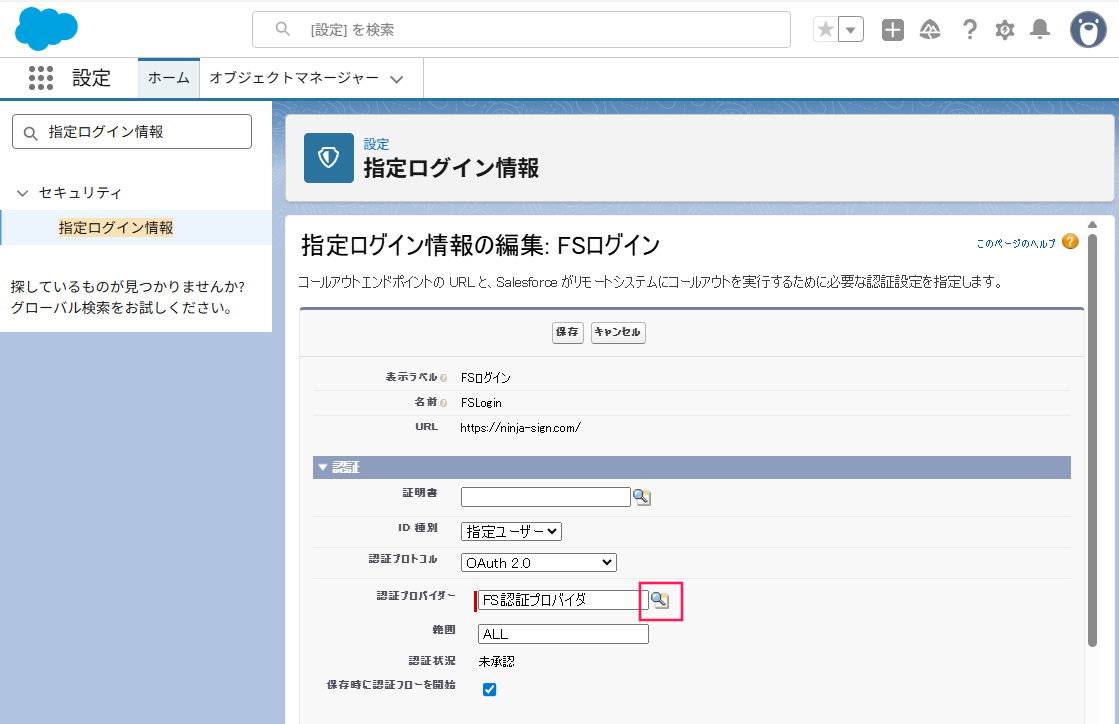Click the quick find box with 指定ログイン情報
Screen dimensions: 1119x724
pos(132,132)
